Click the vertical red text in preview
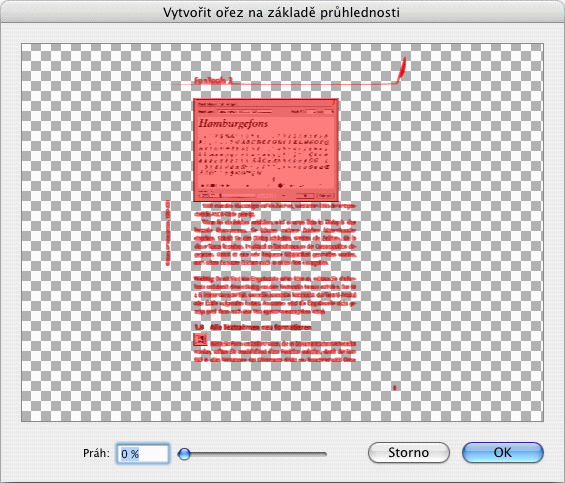Viewport: 565px width, 483px height. pyautogui.click(x=168, y=233)
